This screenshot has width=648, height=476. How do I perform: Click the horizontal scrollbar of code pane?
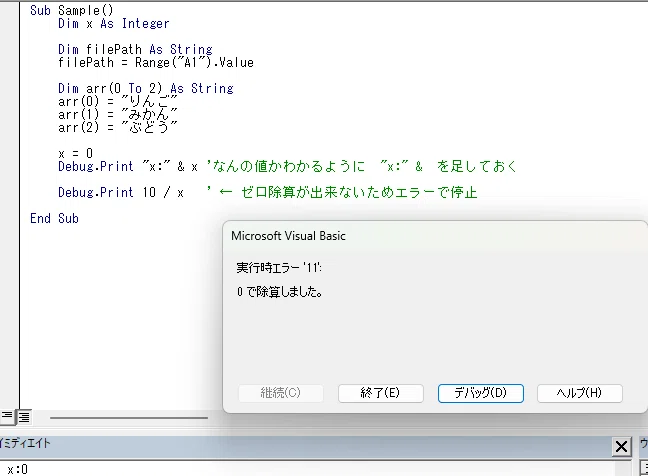[129, 418]
